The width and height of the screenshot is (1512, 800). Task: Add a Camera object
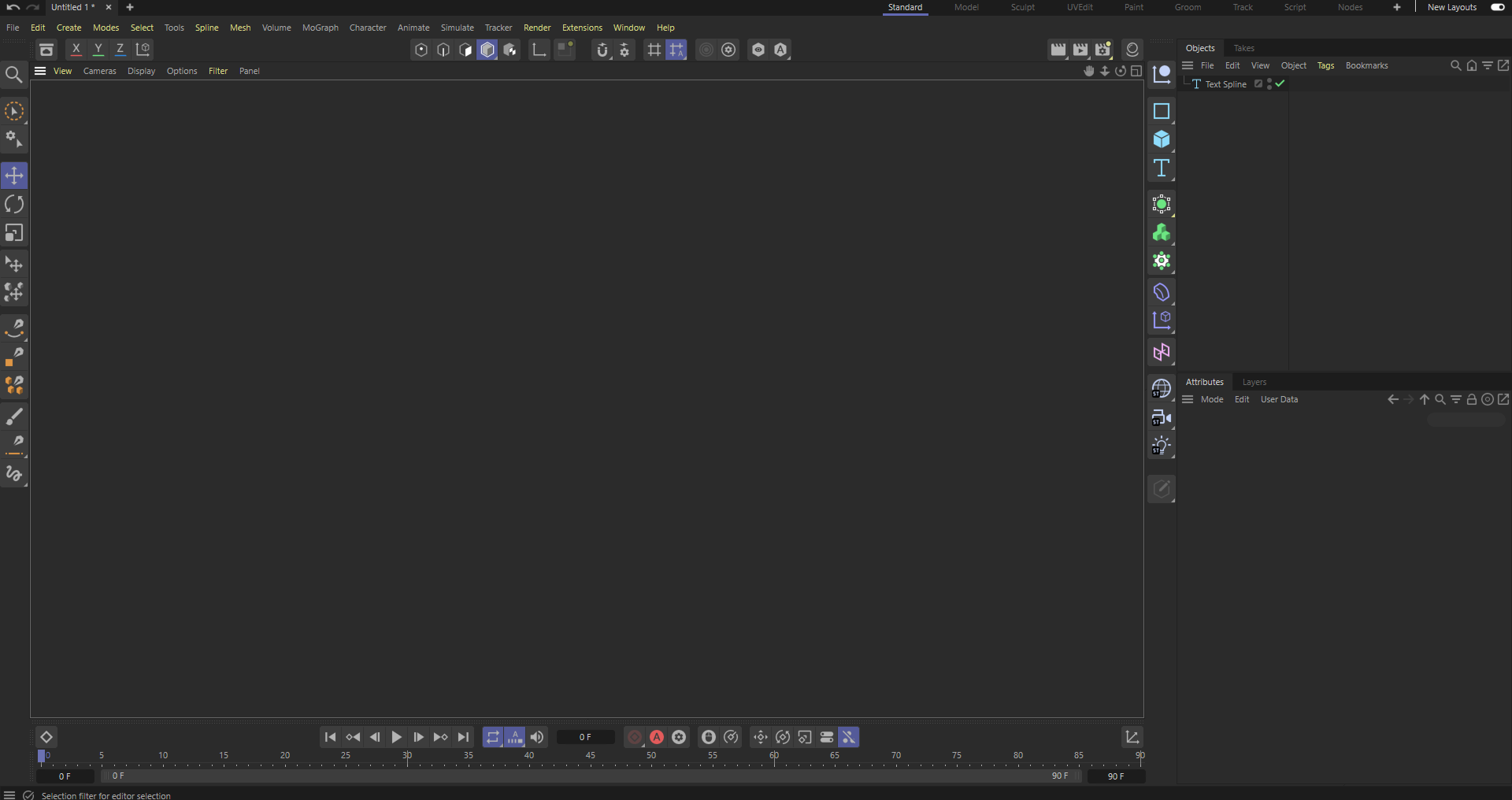pos(1162,418)
